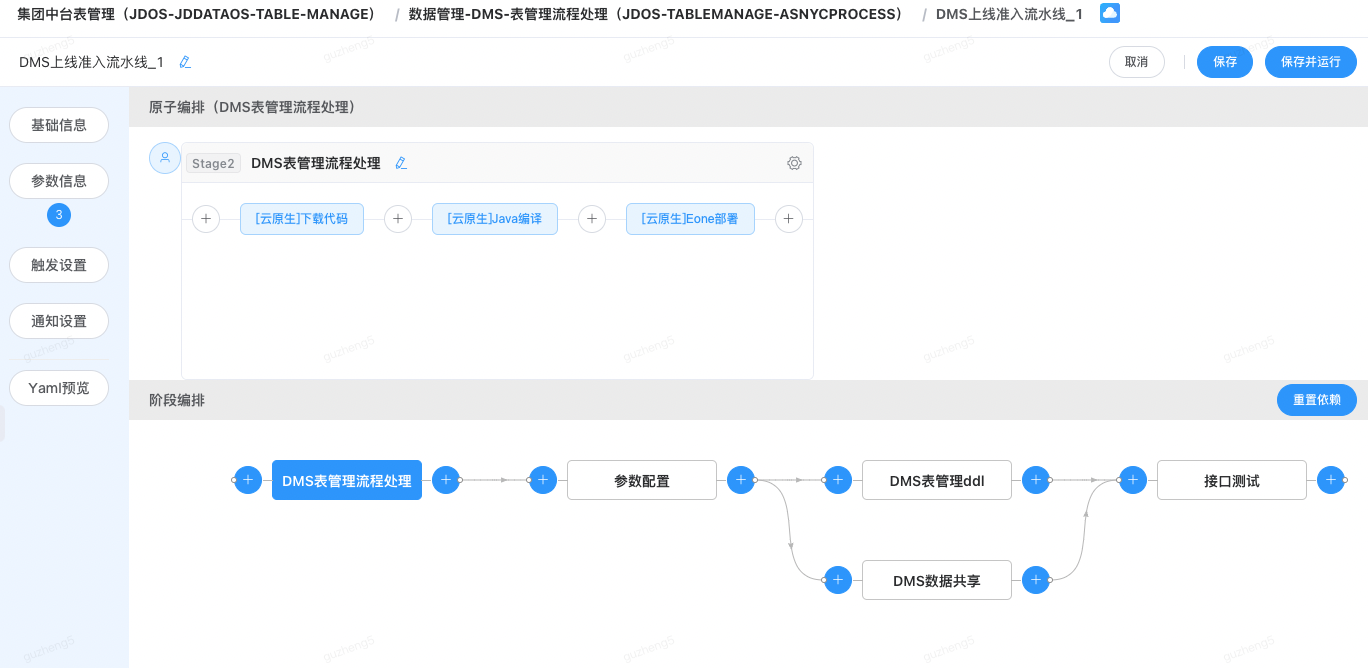Click 保存 button

pyautogui.click(x=1225, y=62)
